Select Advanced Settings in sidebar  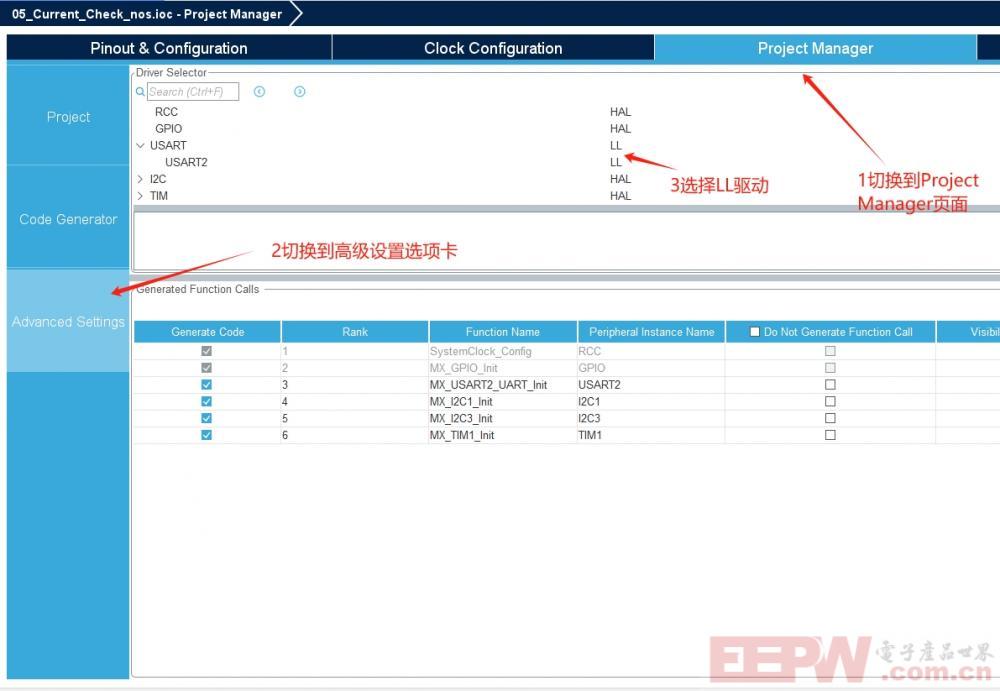click(68, 322)
